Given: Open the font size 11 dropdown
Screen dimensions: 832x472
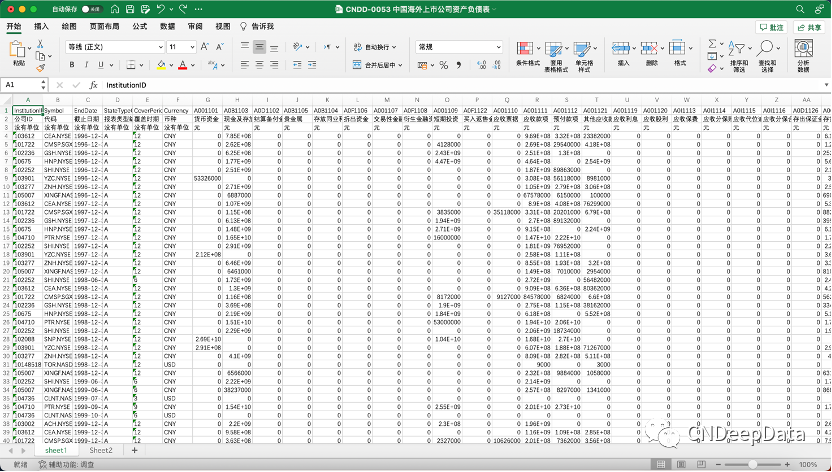Looking at the screenshot, I should (181, 47).
